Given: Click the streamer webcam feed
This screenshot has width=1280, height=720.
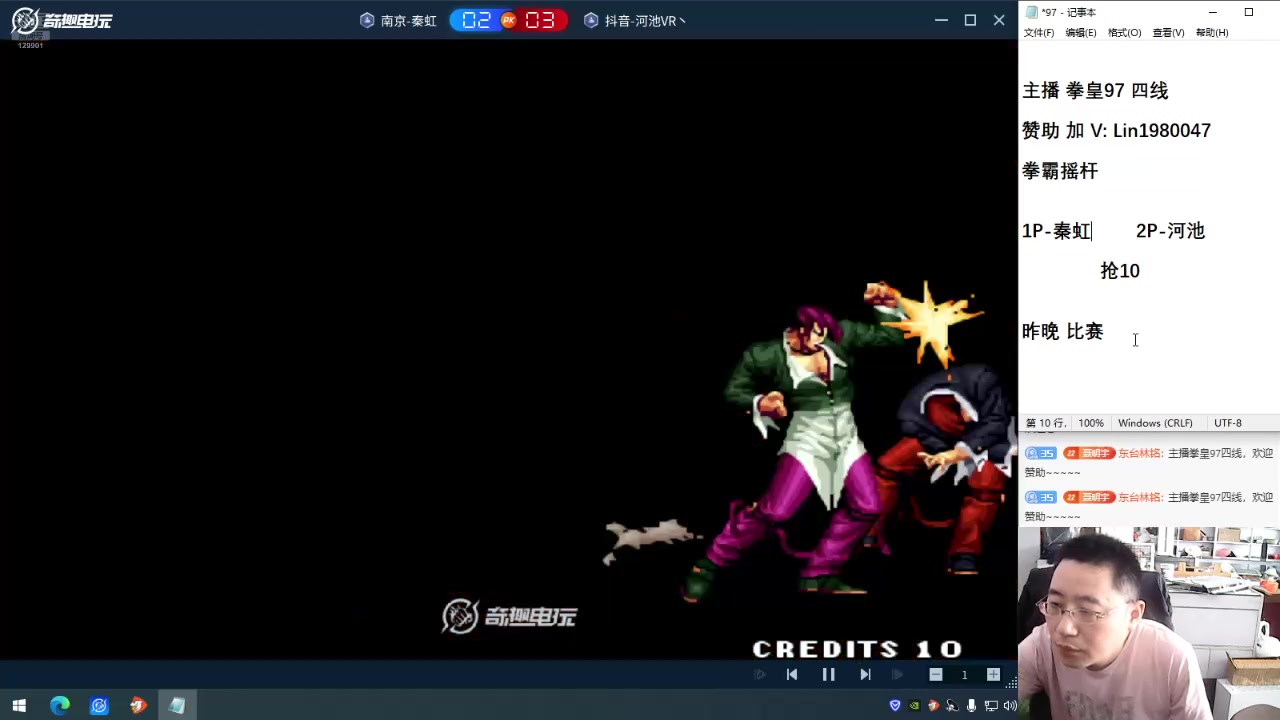Looking at the screenshot, I should point(1149,624).
